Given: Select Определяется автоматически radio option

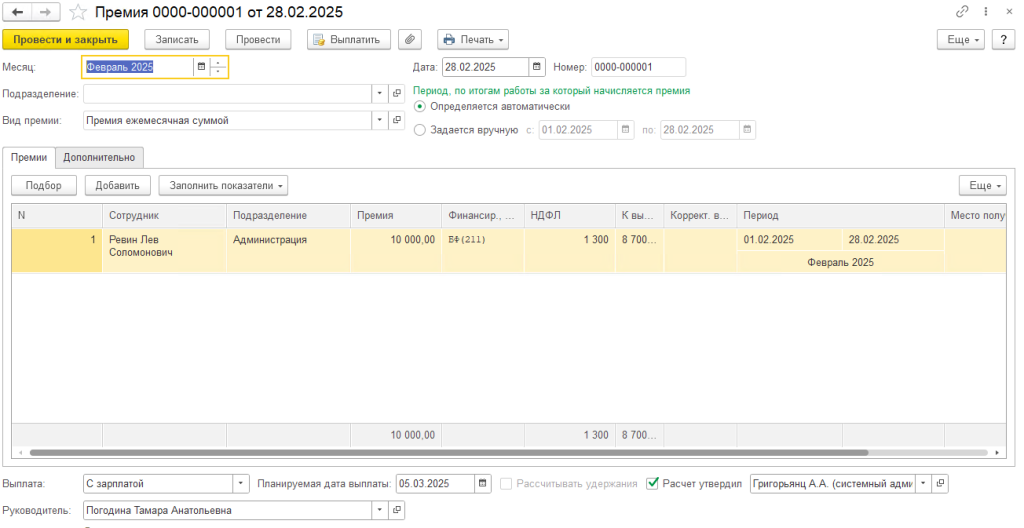Looking at the screenshot, I should (x=420, y=107).
